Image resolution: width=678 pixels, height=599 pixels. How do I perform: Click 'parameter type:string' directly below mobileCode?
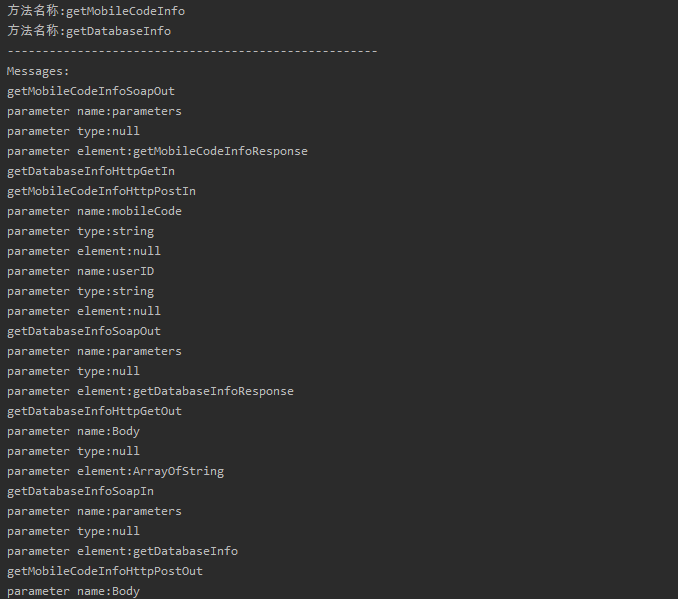point(80,231)
